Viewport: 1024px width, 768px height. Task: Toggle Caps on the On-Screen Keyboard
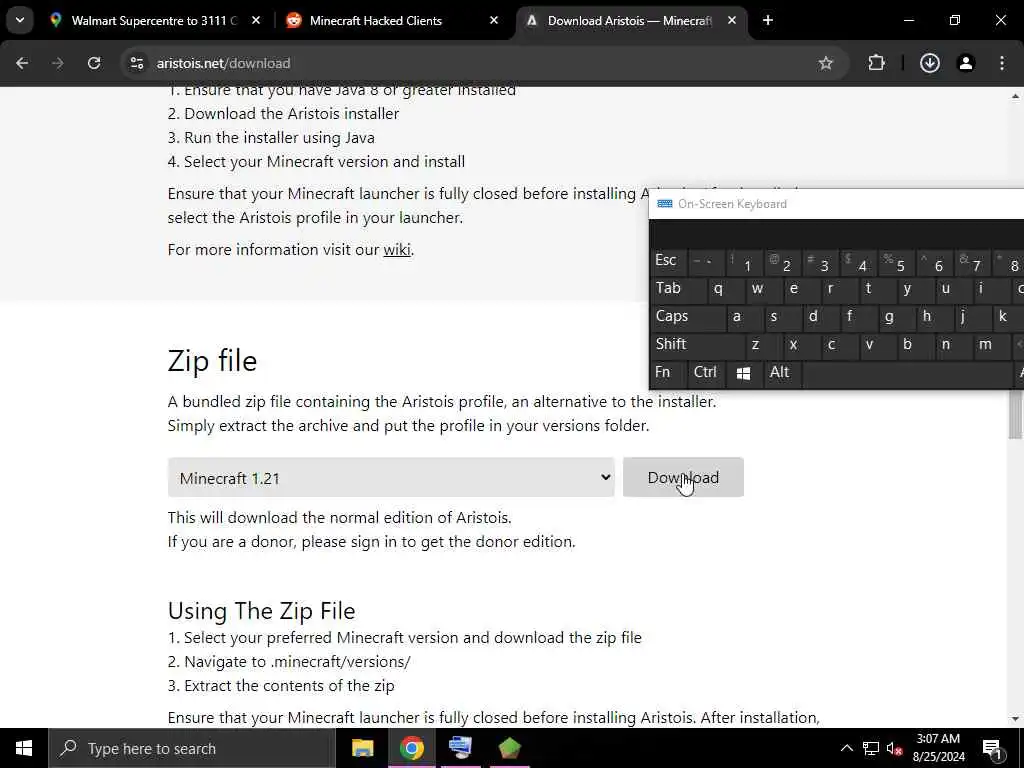click(687, 317)
